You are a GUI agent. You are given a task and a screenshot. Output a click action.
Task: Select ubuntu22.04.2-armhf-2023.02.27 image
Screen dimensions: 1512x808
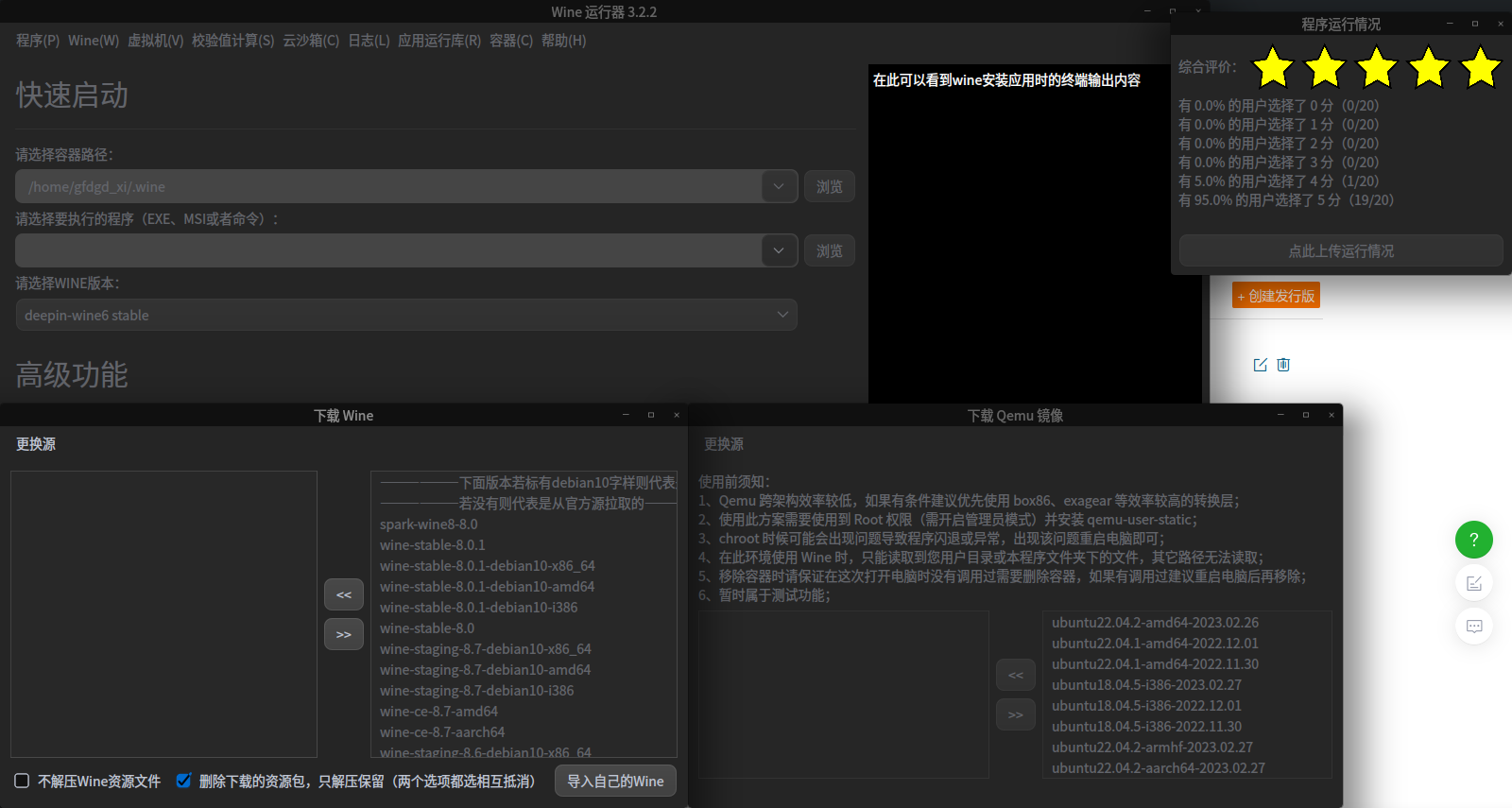coord(1152,748)
